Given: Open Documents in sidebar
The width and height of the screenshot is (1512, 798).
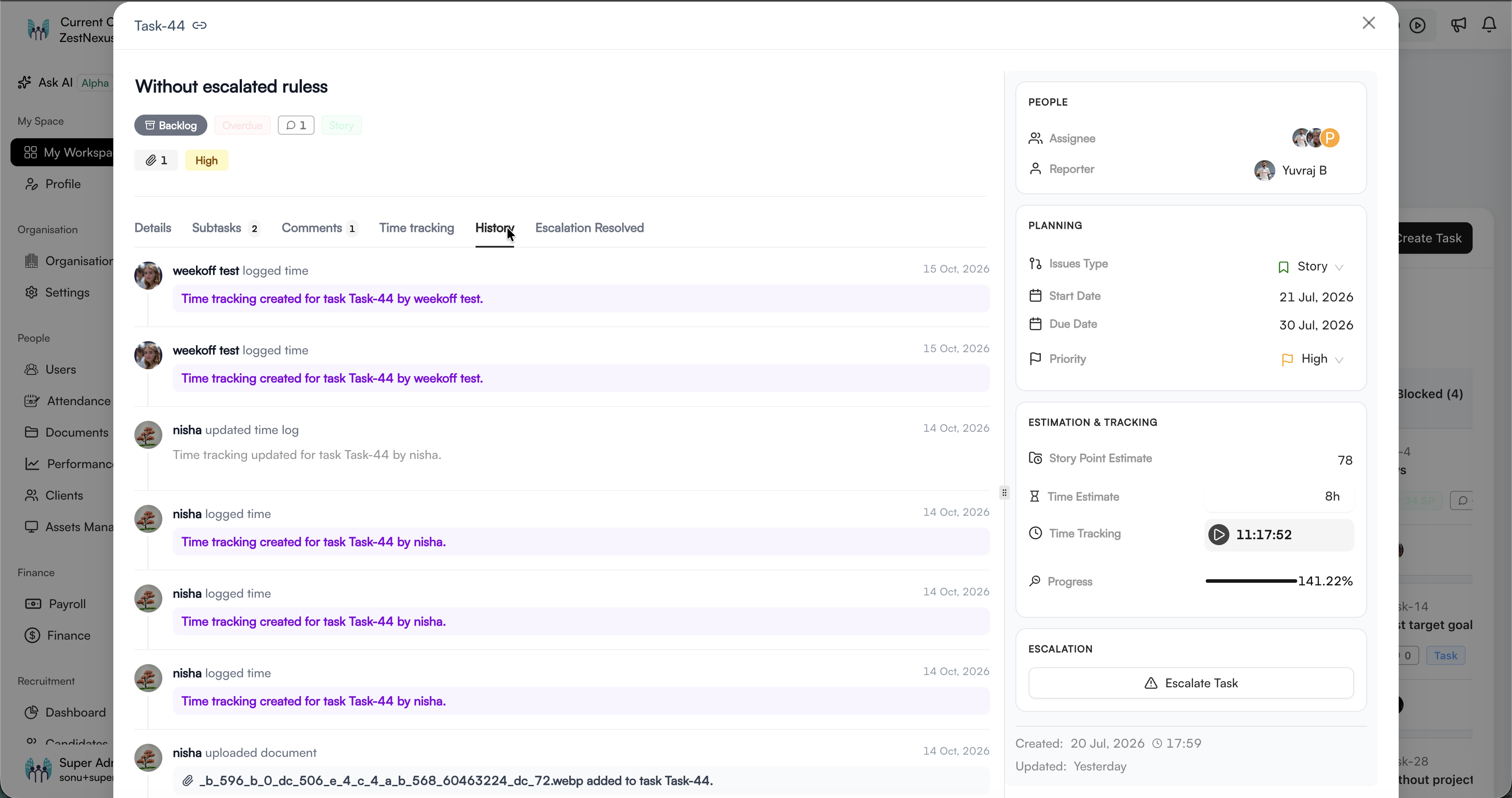Looking at the screenshot, I should 66,432.
